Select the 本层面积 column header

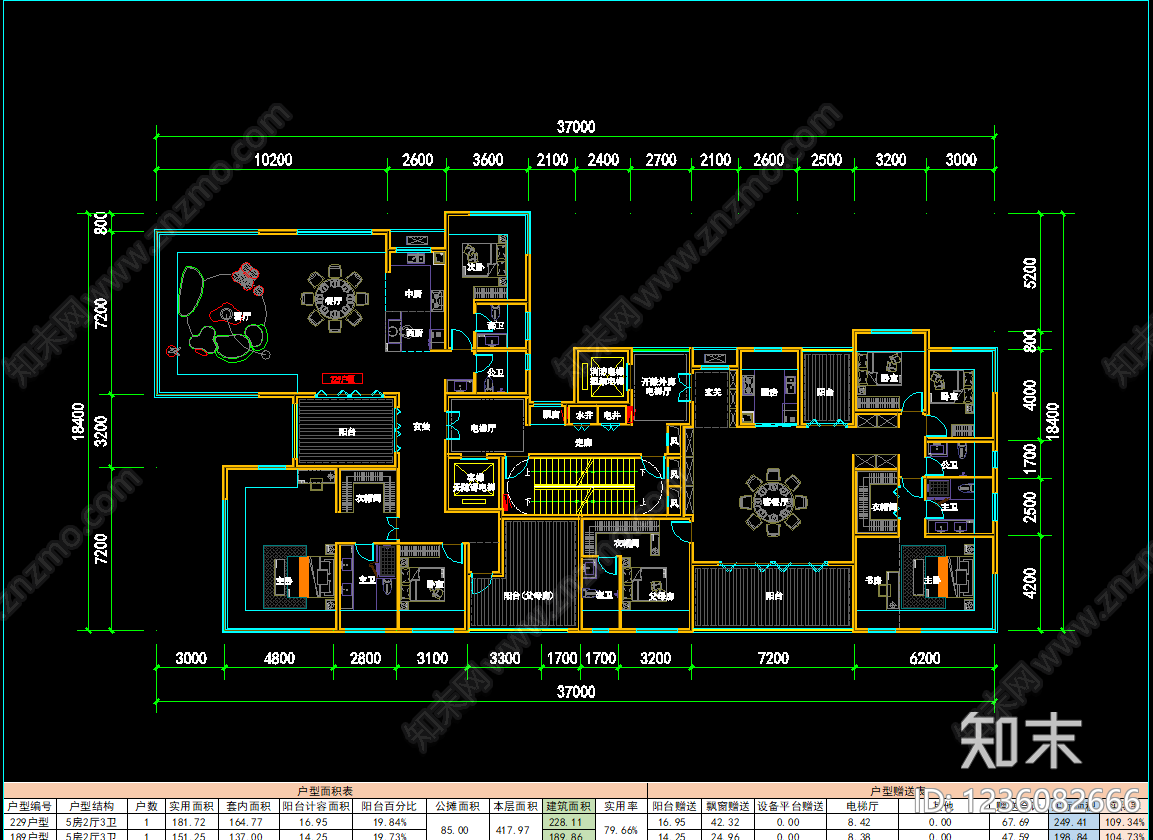[x=515, y=806]
